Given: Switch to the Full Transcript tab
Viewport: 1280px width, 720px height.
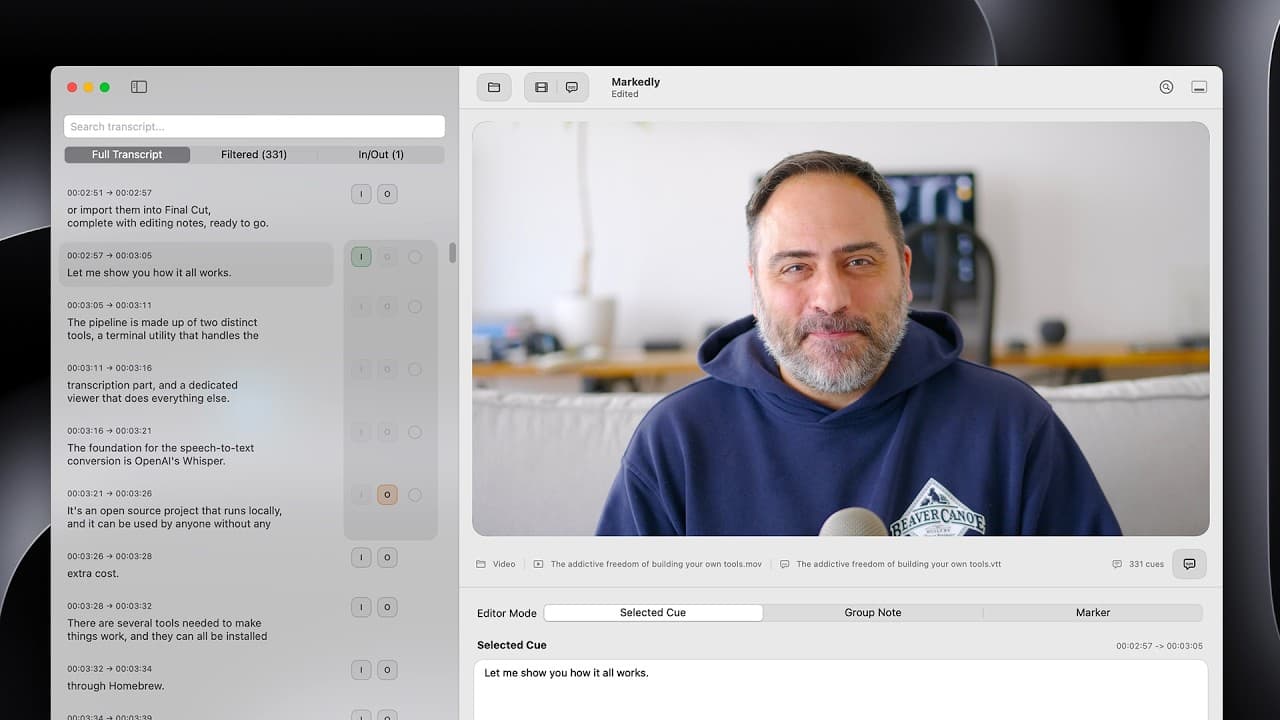Looking at the screenshot, I should pyautogui.click(x=127, y=155).
